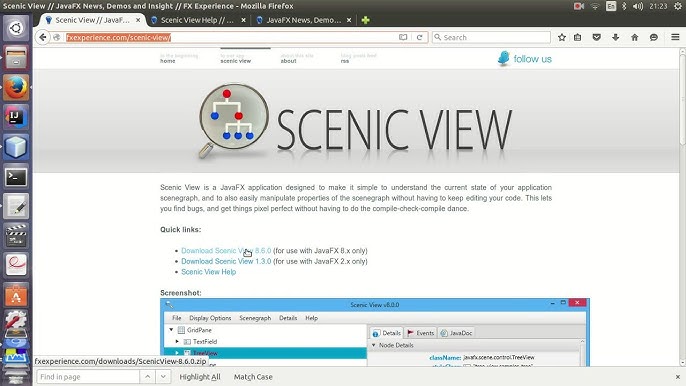Toggle reader view icon in address bar
Image resolution: width=686 pixels, height=386 pixels.
tap(403, 37)
